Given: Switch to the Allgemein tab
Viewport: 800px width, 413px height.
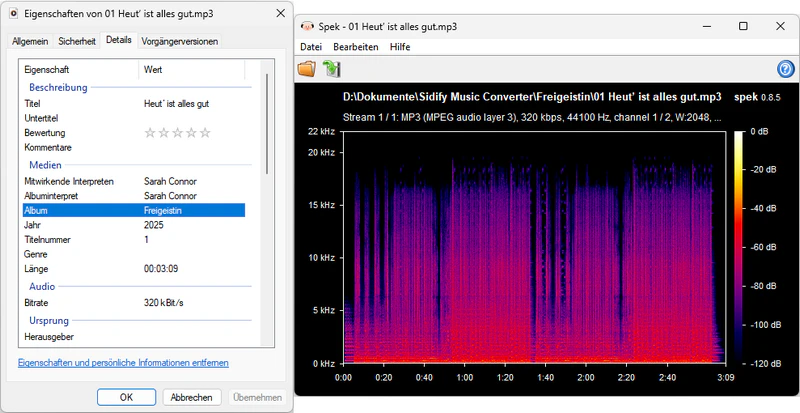Looking at the screenshot, I should click(30, 42).
